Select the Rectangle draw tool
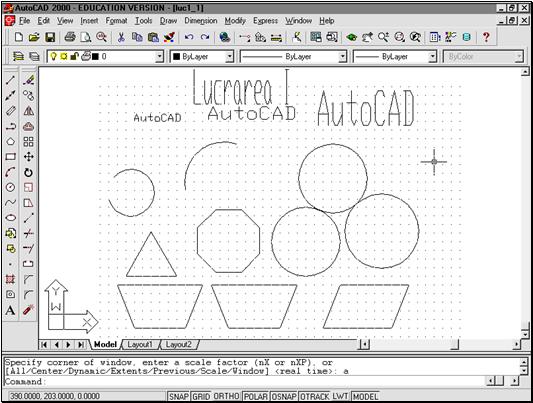This screenshot has height=403, width=533. pyautogui.click(x=11, y=157)
